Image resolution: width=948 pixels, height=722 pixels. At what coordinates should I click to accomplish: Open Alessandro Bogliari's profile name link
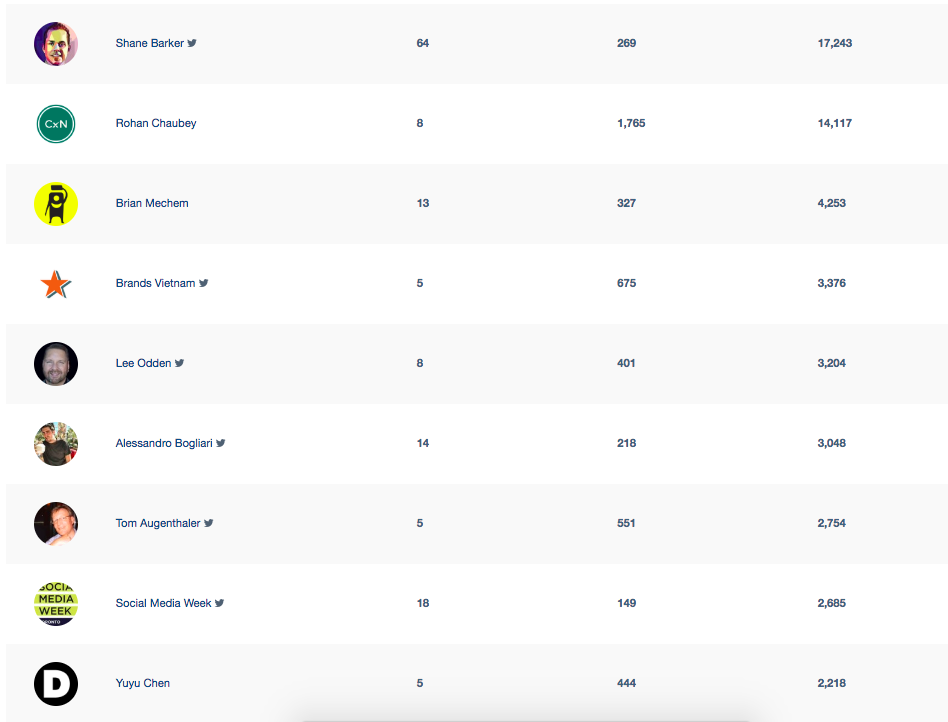164,443
